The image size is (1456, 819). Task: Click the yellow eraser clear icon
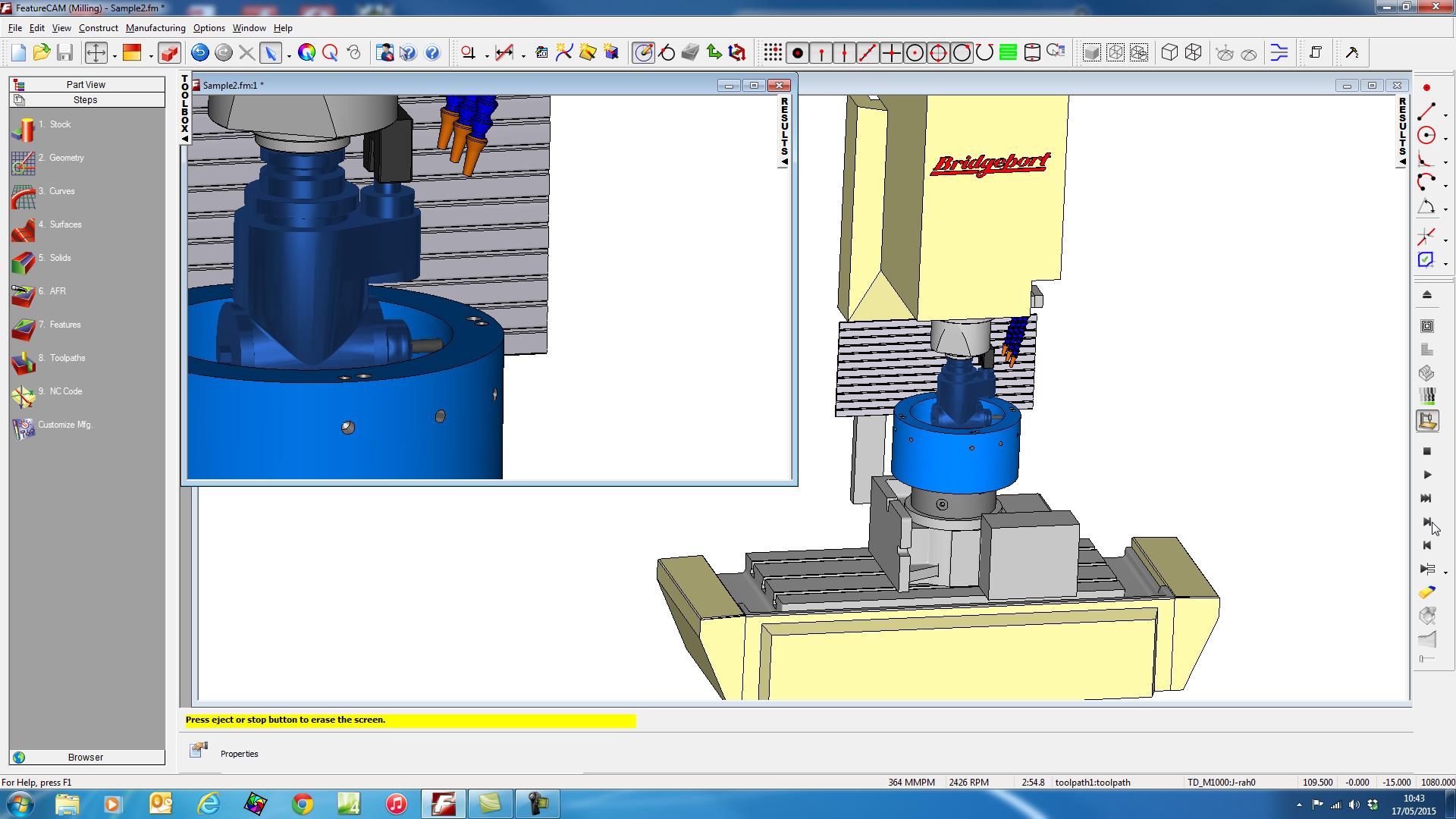click(1426, 592)
